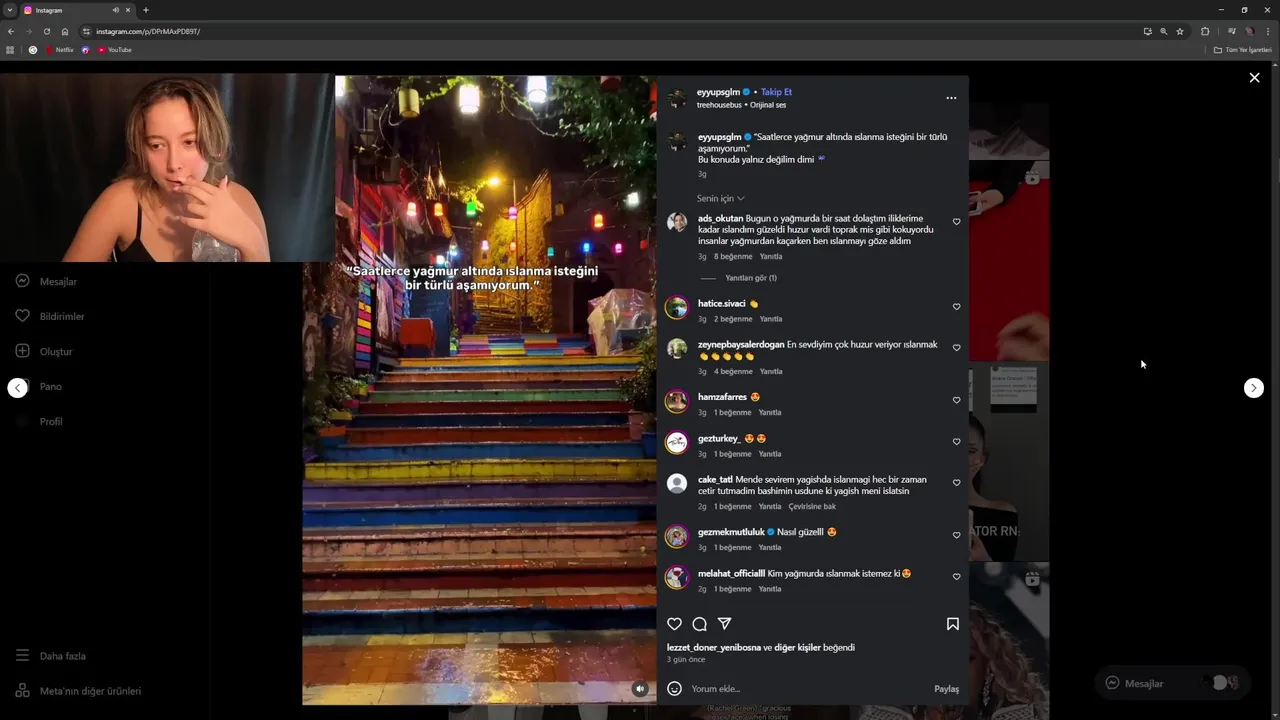Like cake_tatl's comment
The width and height of the screenshot is (1280, 720).
click(x=956, y=483)
